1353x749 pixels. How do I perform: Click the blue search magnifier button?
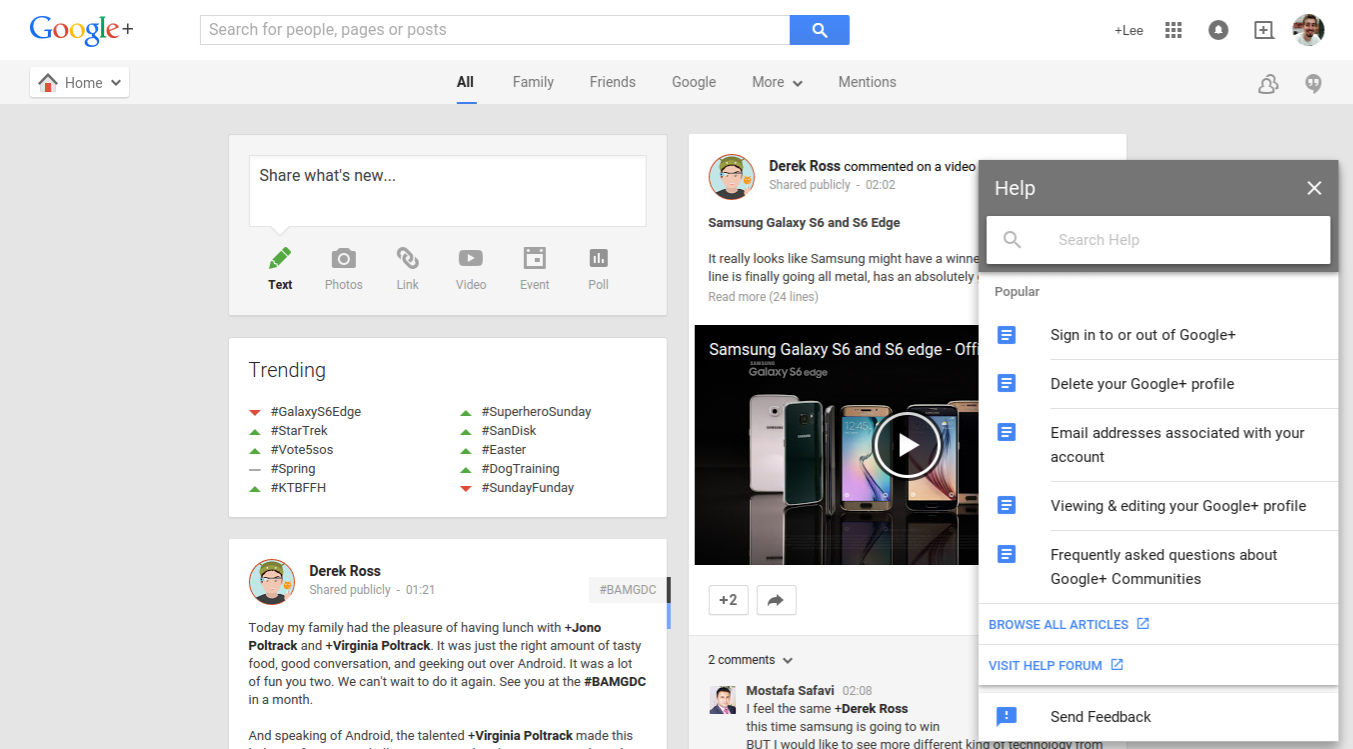pos(819,30)
